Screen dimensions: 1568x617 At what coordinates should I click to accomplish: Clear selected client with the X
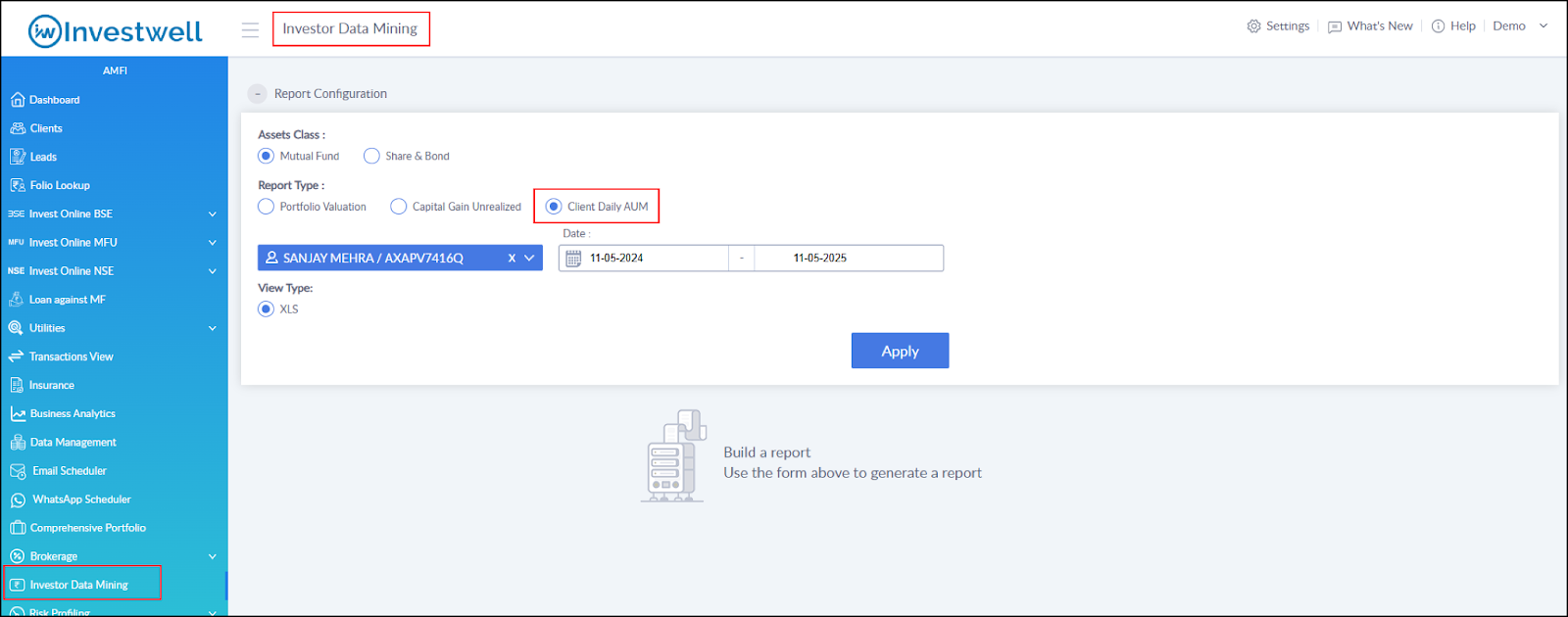[x=512, y=259]
